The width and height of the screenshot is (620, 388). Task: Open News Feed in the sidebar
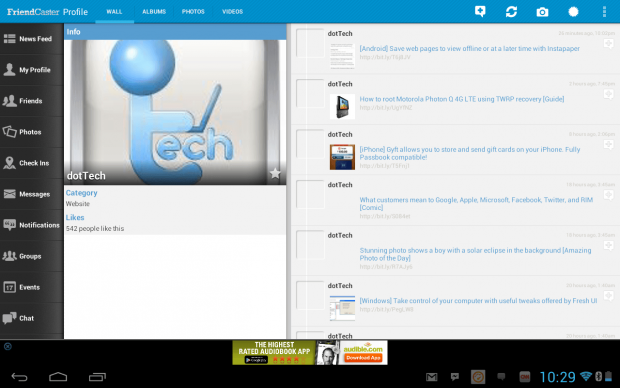pos(32,39)
